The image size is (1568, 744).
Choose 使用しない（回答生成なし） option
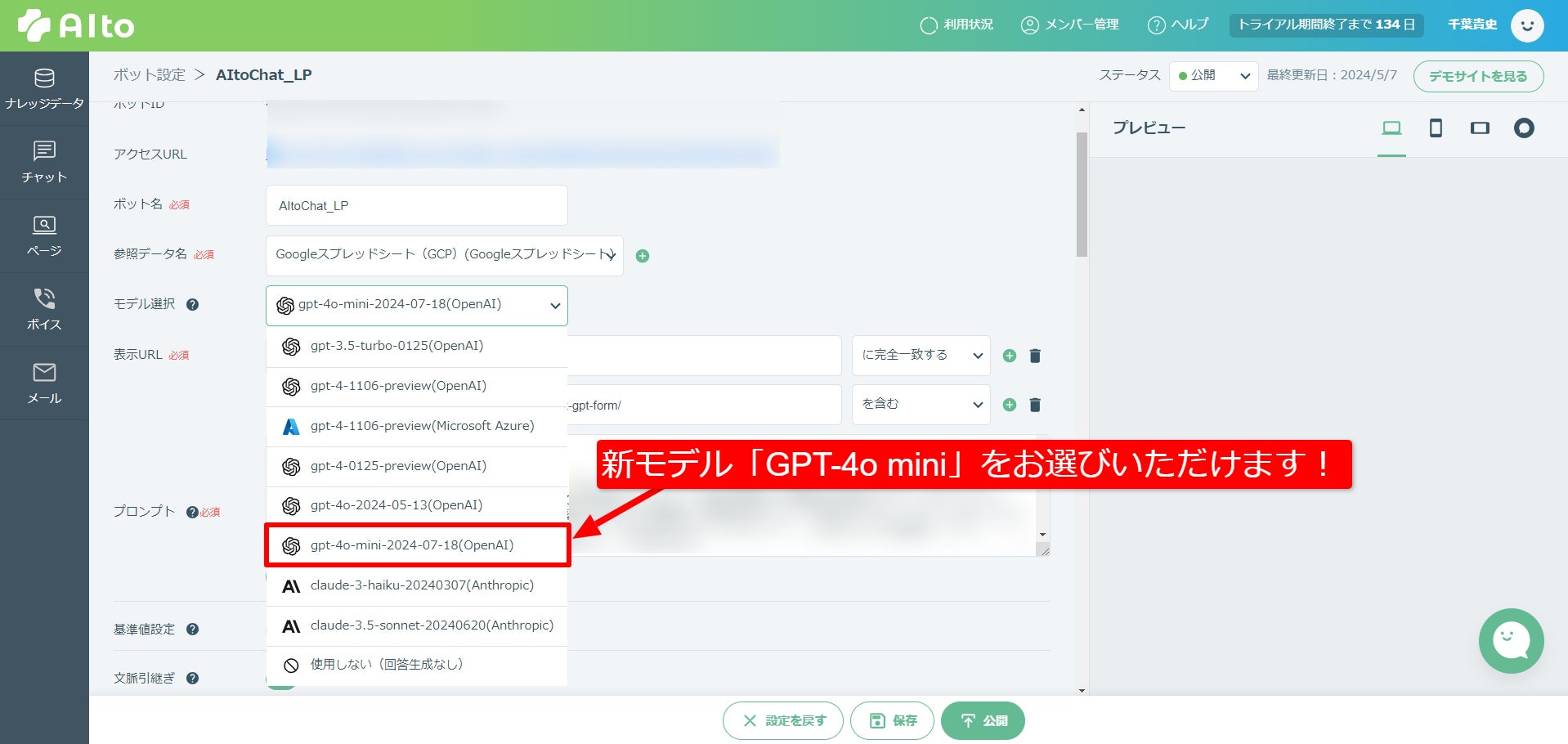tap(417, 666)
